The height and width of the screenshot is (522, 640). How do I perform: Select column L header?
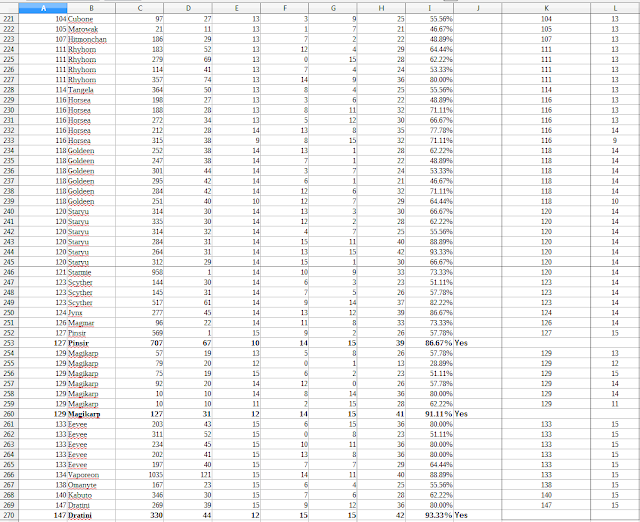(615, 8)
